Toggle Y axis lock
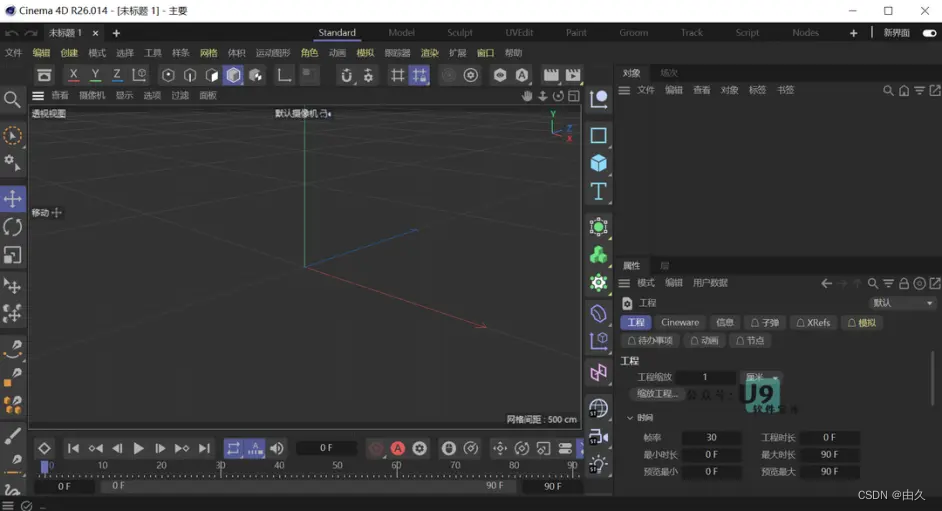This screenshot has height=511, width=942. 95,75
